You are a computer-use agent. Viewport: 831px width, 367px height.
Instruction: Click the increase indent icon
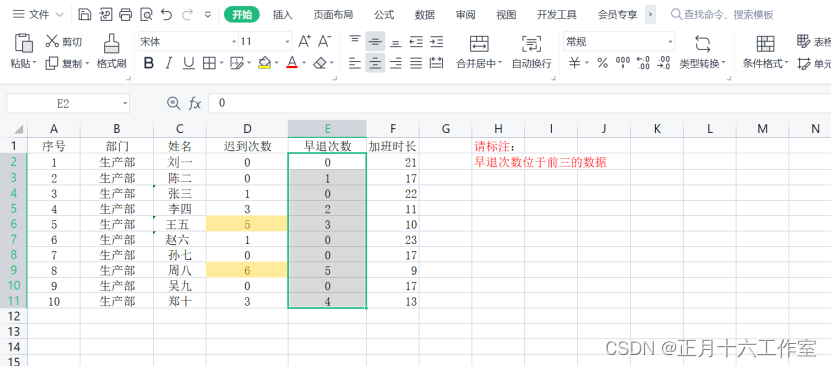pyautogui.click(x=436, y=41)
